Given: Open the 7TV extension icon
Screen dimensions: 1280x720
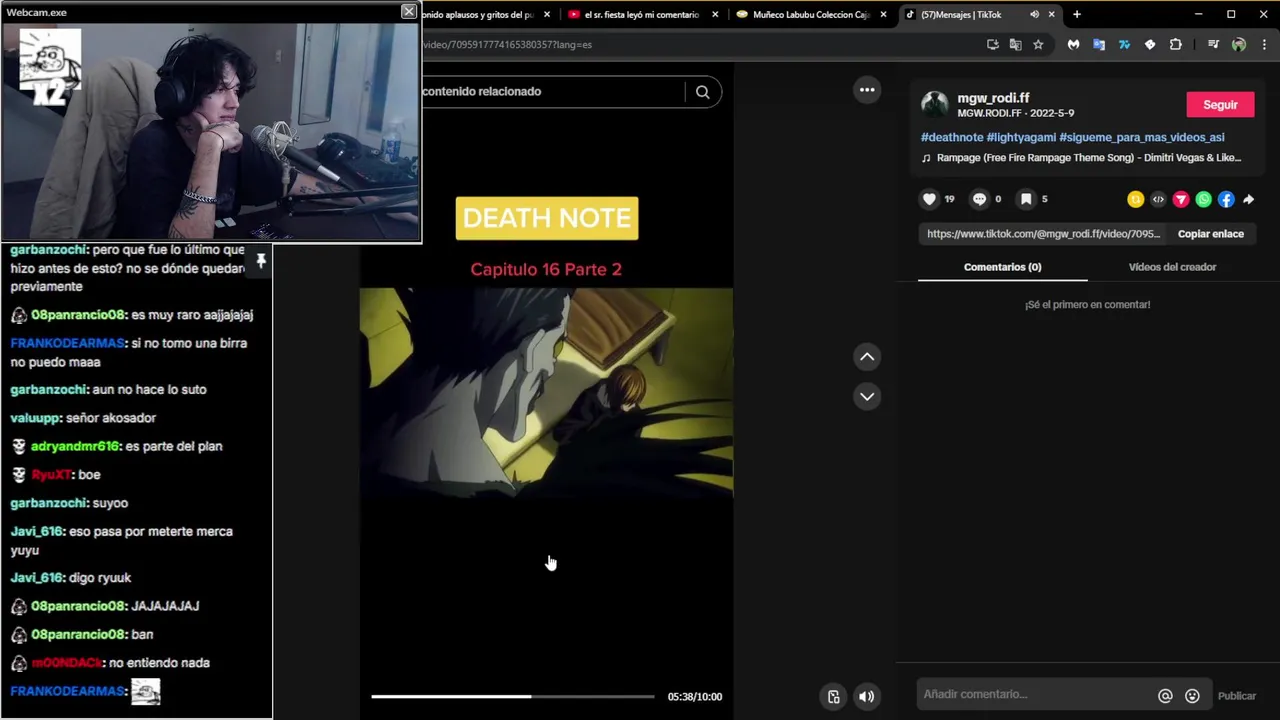Looking at the screenshot, I should pos(1124,44).
